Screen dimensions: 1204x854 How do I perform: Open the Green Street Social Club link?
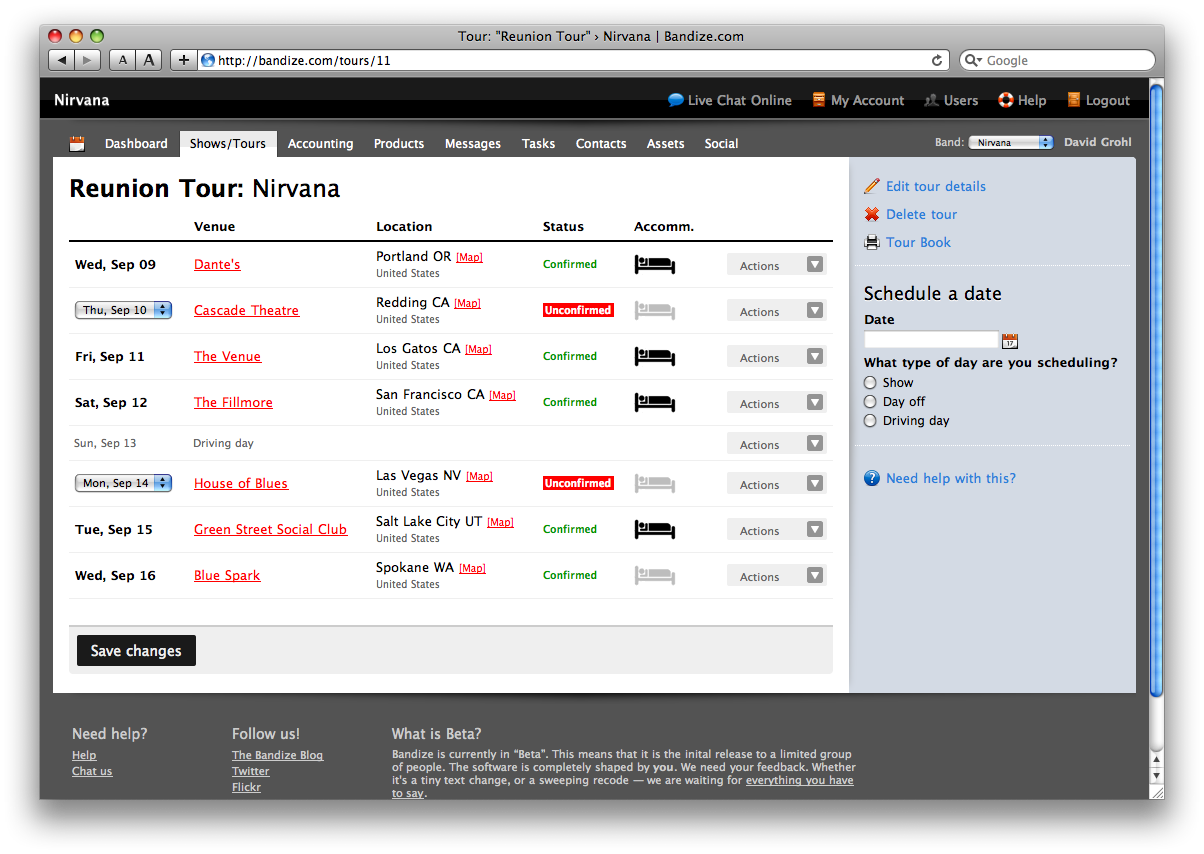[x=270, y=530]
